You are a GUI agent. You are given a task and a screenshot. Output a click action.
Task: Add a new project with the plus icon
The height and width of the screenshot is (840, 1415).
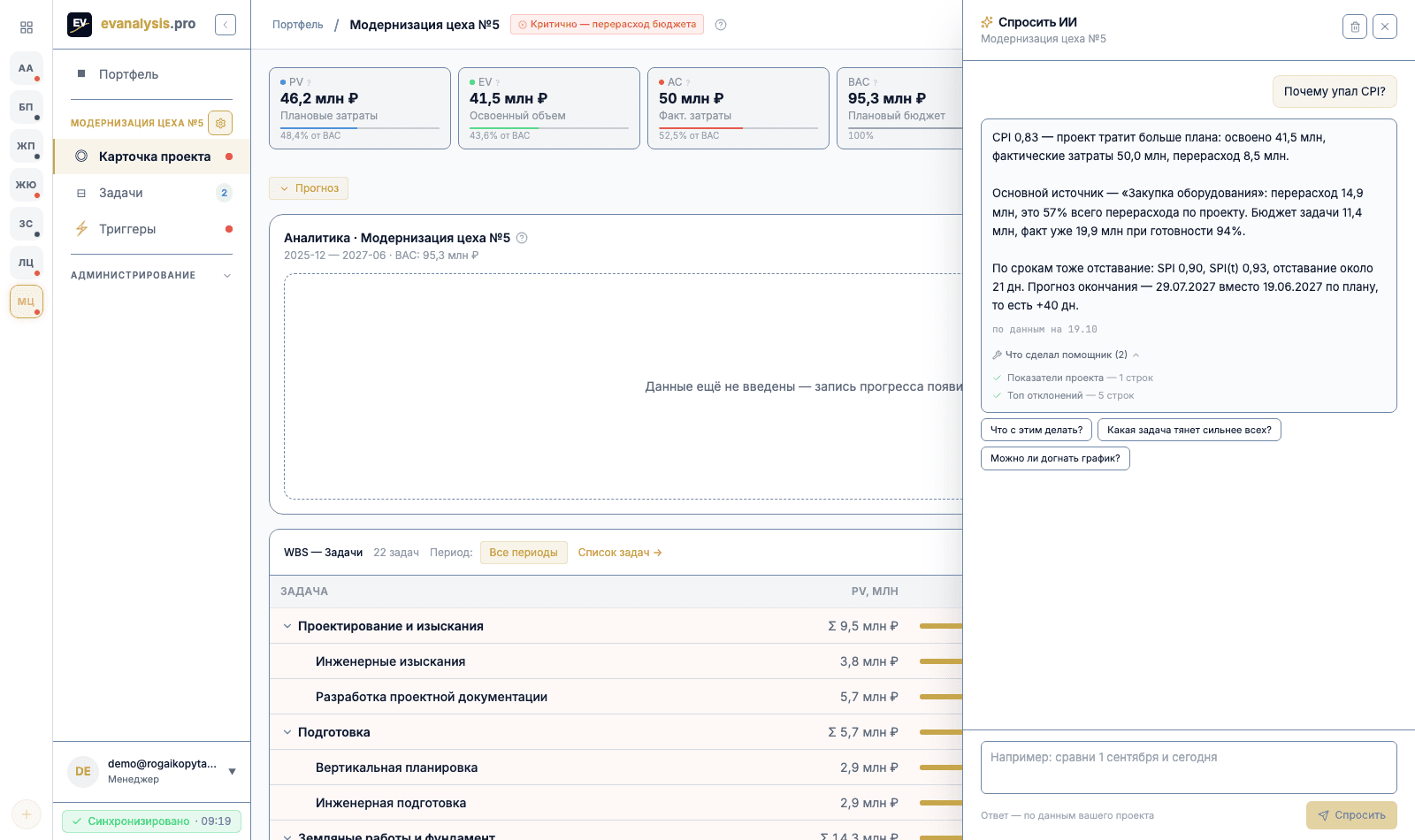coord(27,814)
